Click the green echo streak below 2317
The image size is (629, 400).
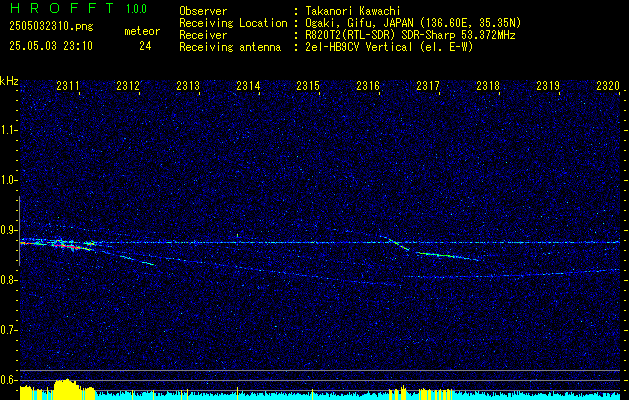click(447, 256)
